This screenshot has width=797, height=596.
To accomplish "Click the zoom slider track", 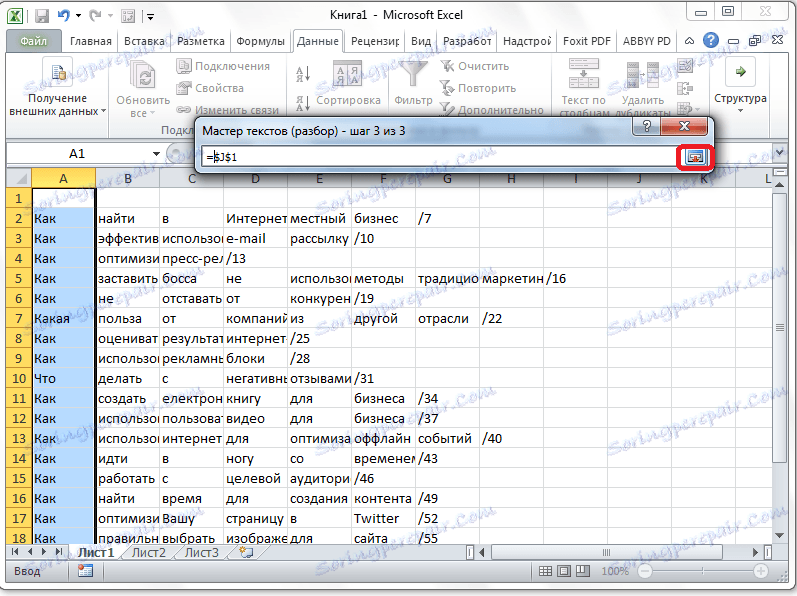I will tap(702, 571).
